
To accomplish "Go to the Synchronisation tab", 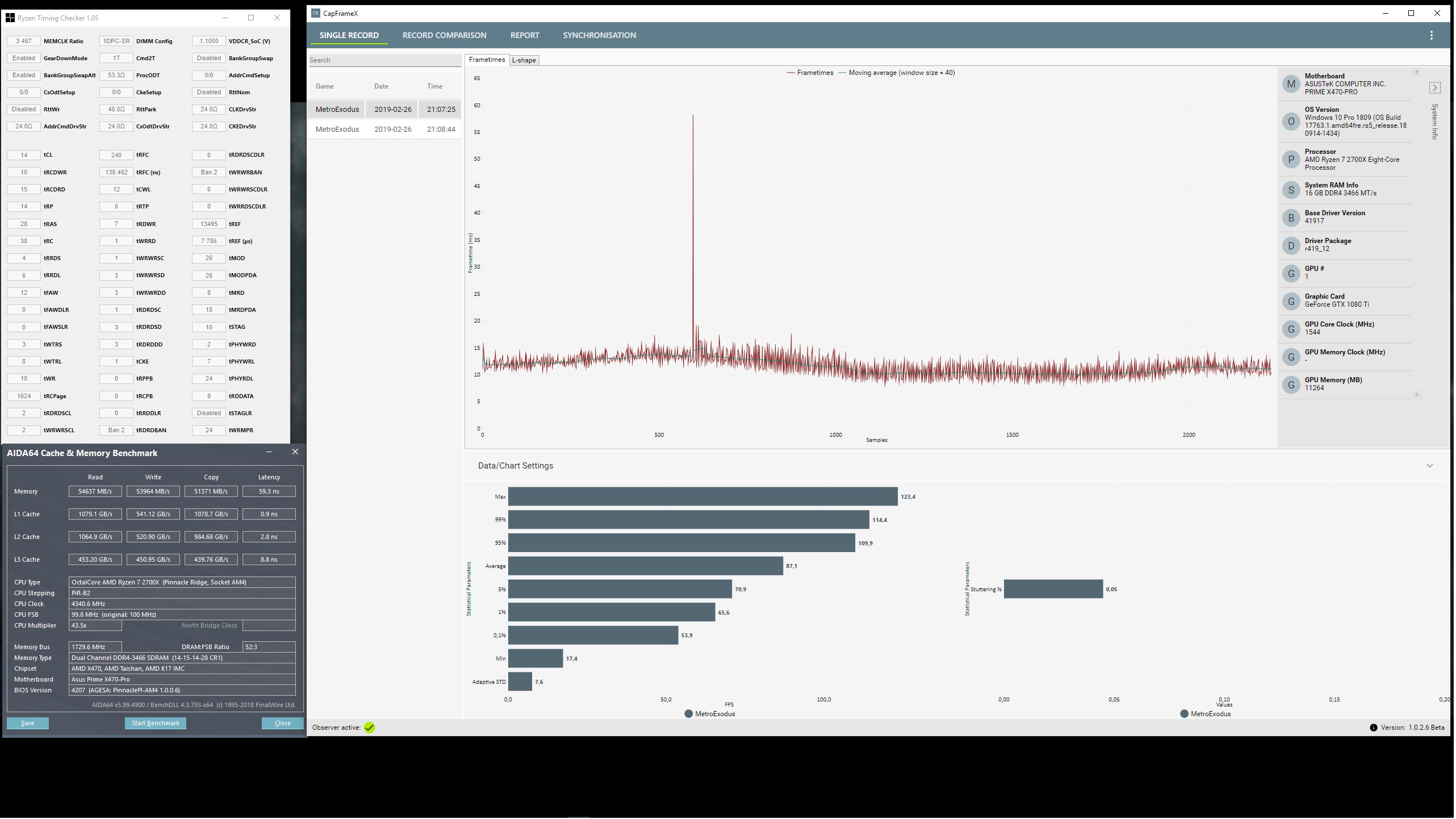I will coord(600,35).
